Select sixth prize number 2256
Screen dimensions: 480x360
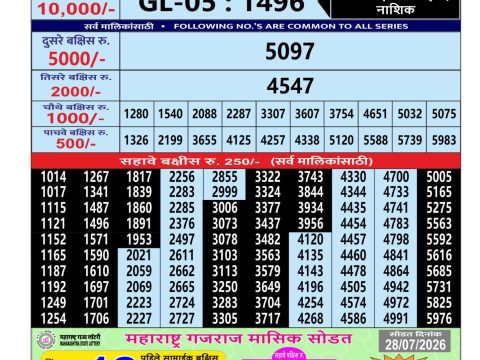coord(182,177)
